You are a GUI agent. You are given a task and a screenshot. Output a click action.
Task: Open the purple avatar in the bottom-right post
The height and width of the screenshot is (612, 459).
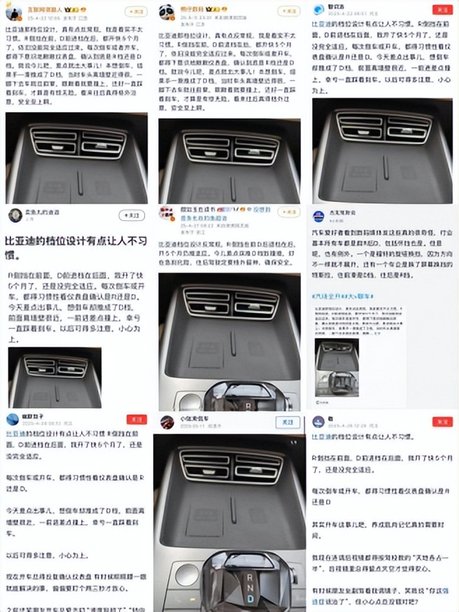click(318, 422)
